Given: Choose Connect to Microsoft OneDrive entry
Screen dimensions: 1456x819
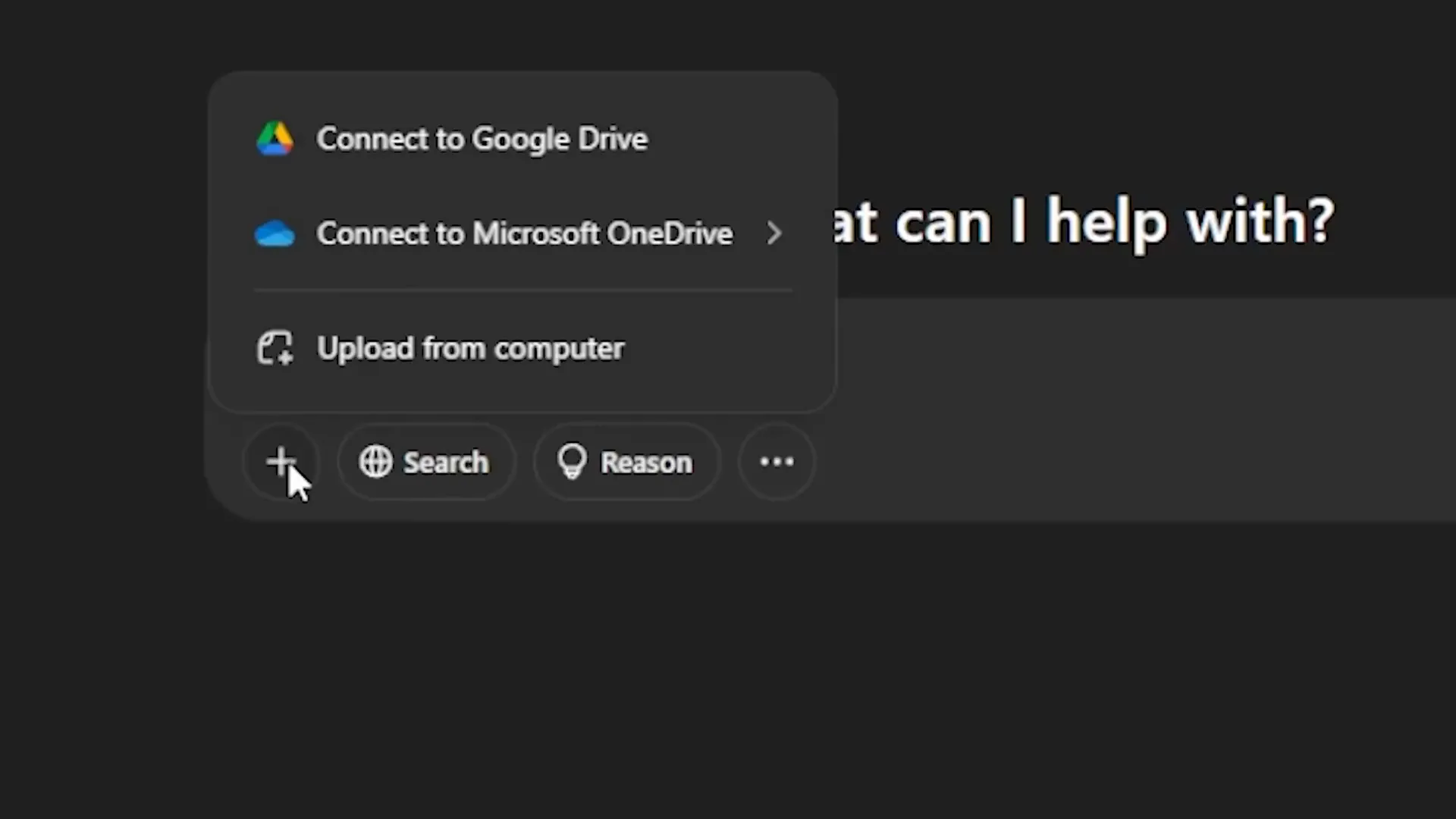Looking at the screenshot, I should click(x=523, y=234).
